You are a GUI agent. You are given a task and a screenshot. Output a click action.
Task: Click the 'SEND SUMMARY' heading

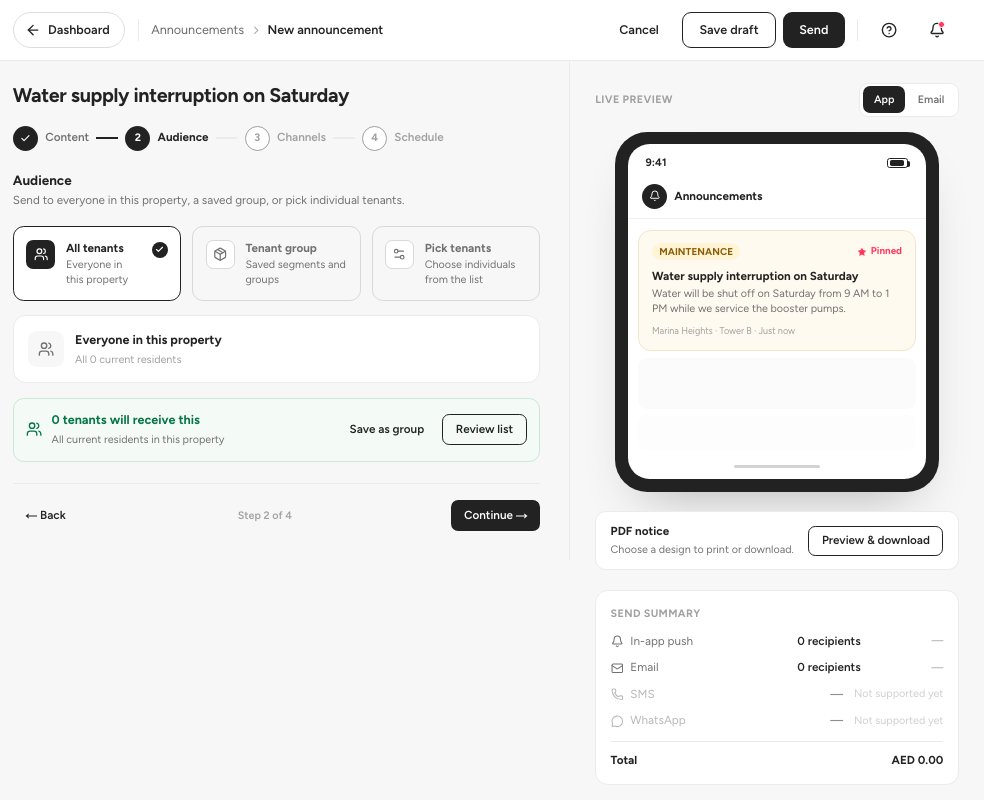[x=655, y=613]
